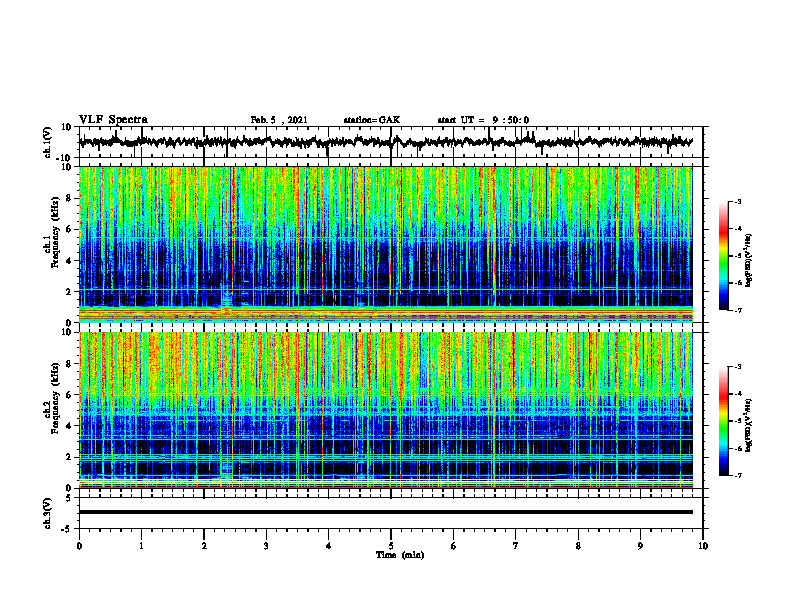The image size is (792, 612).
Task: Click the log(PSD) label beside ch.1 color bar
Action: pyautogui.click(x=748, y=260)
